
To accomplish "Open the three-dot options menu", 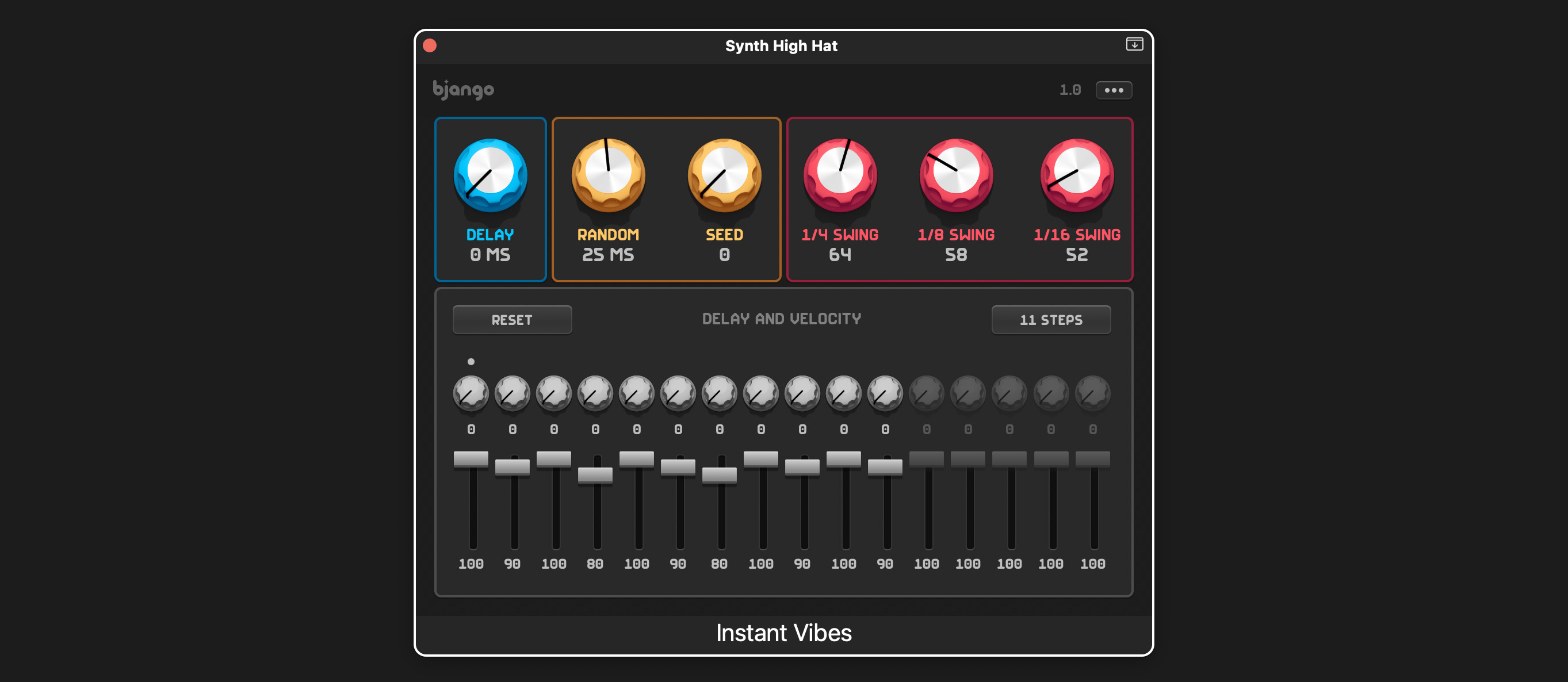I will (x=1114, y=90).
